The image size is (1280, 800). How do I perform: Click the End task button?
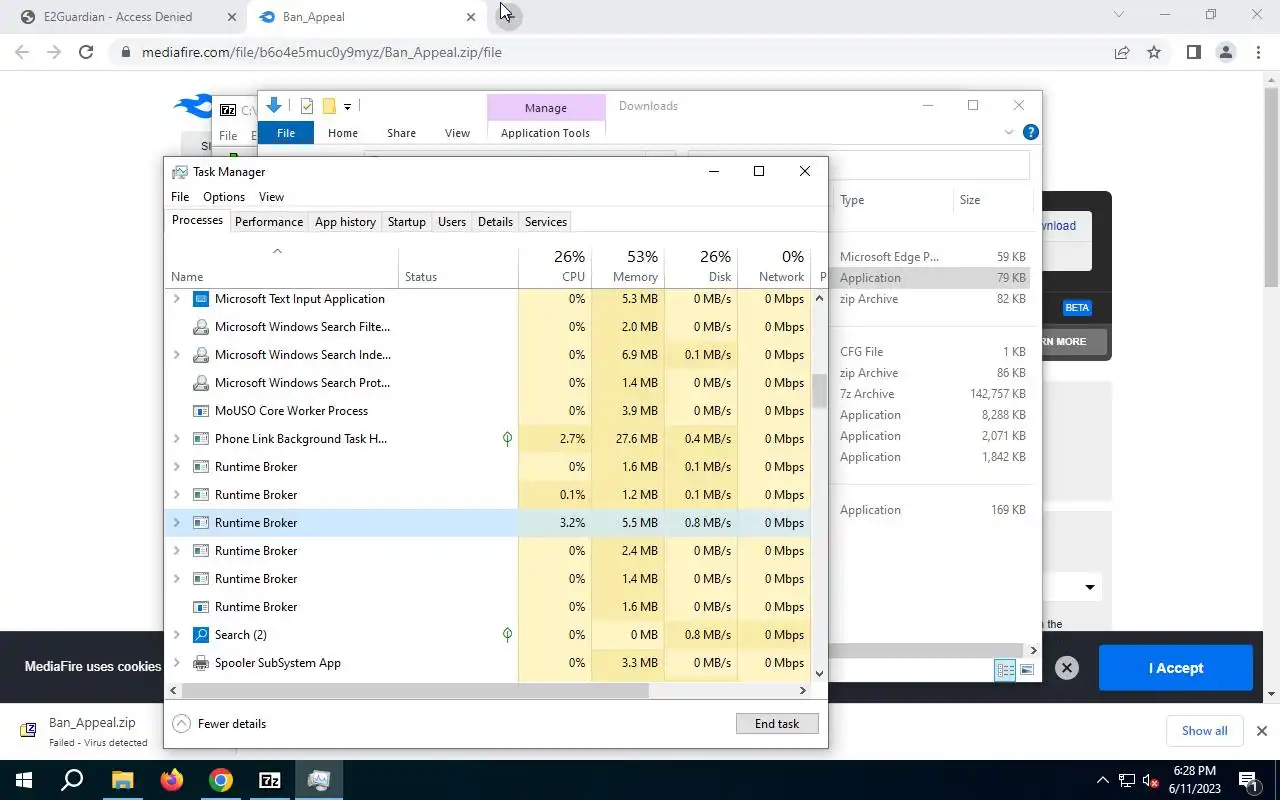tap(777, 724)
